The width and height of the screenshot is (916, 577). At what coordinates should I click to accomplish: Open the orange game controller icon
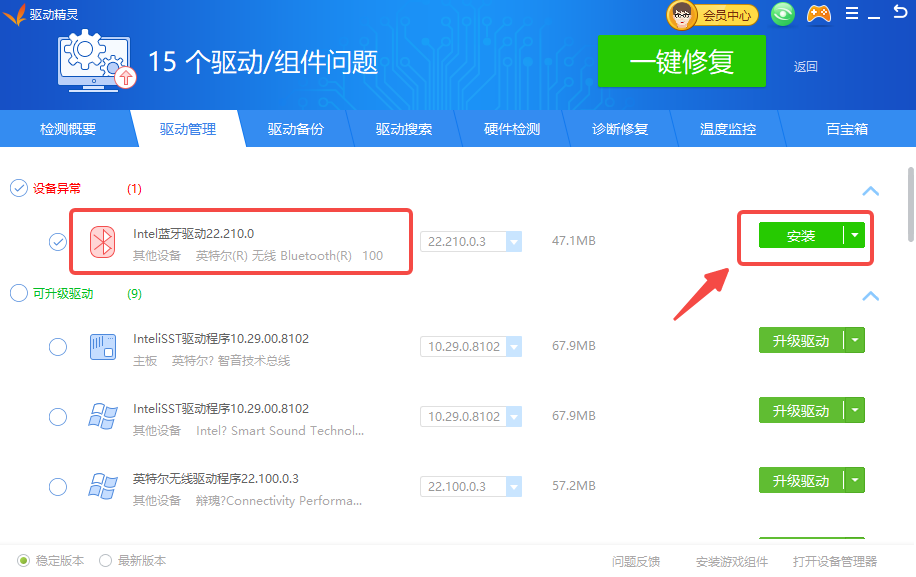coord(818,14)
